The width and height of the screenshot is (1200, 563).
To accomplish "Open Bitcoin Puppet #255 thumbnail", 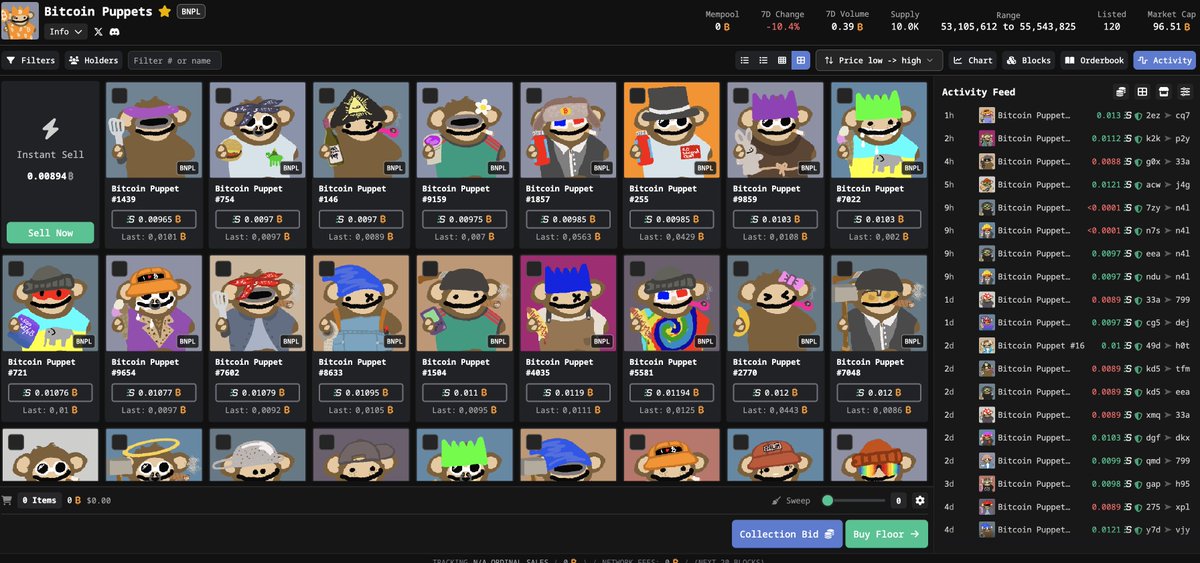I will coord(671,129).
